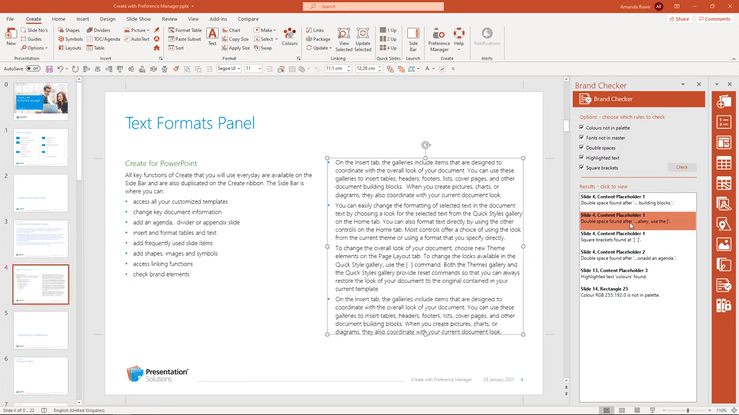The image size is (739, 415).
Task: Expand the Options dropdown in Presentation group
Action: 36,48
